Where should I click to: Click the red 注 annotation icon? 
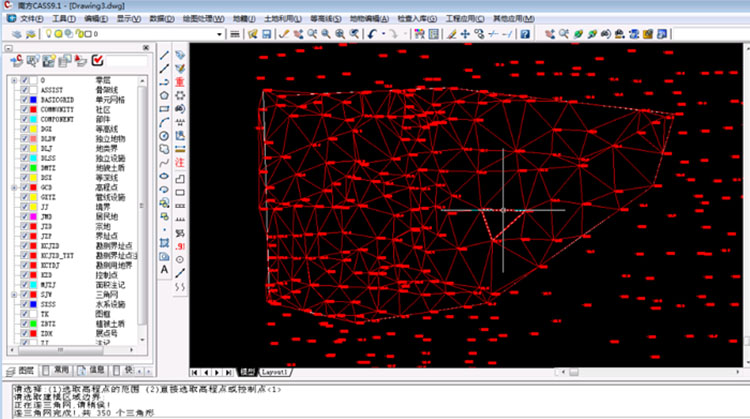180,163
